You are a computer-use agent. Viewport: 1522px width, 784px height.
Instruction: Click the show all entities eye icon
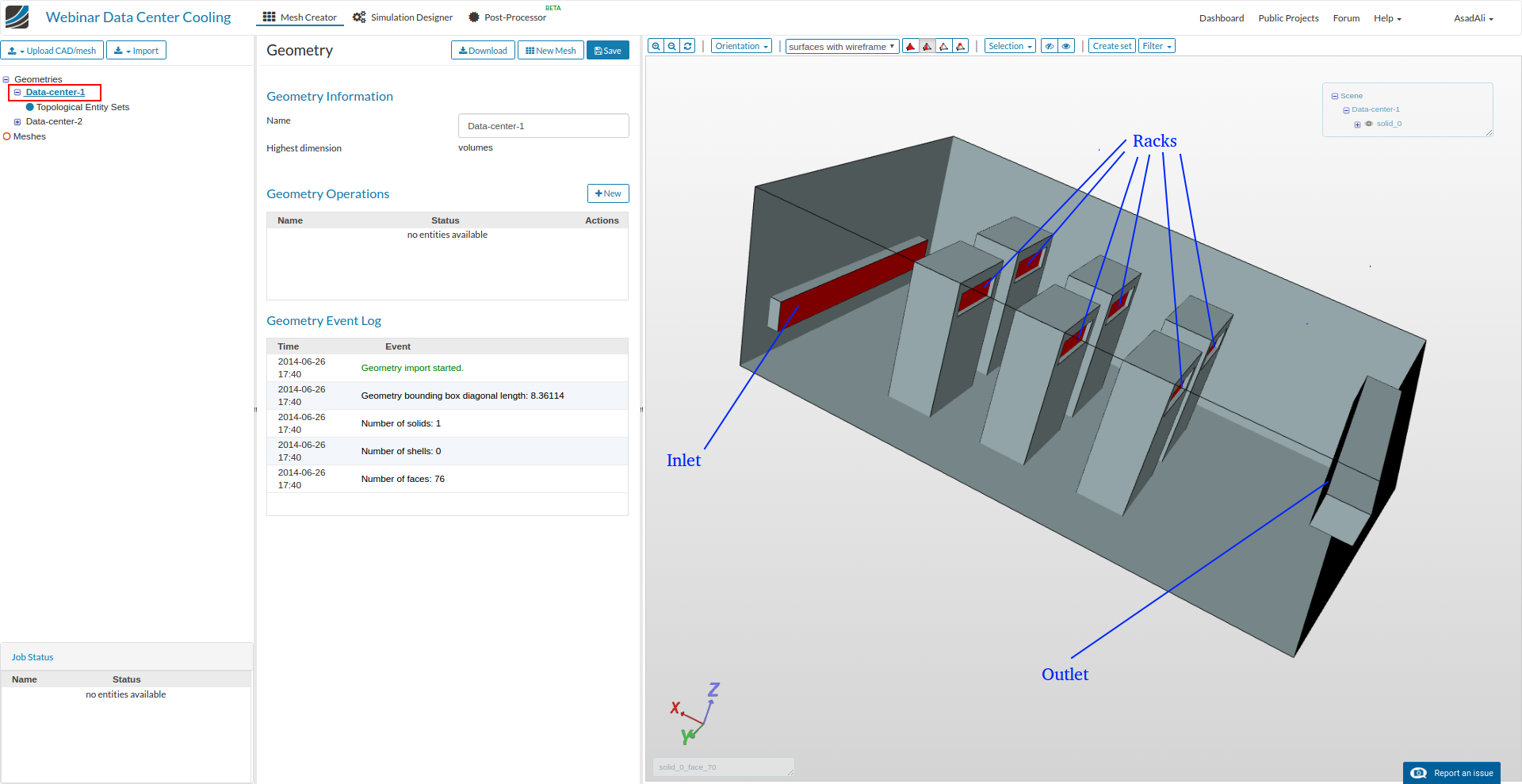1065,46
